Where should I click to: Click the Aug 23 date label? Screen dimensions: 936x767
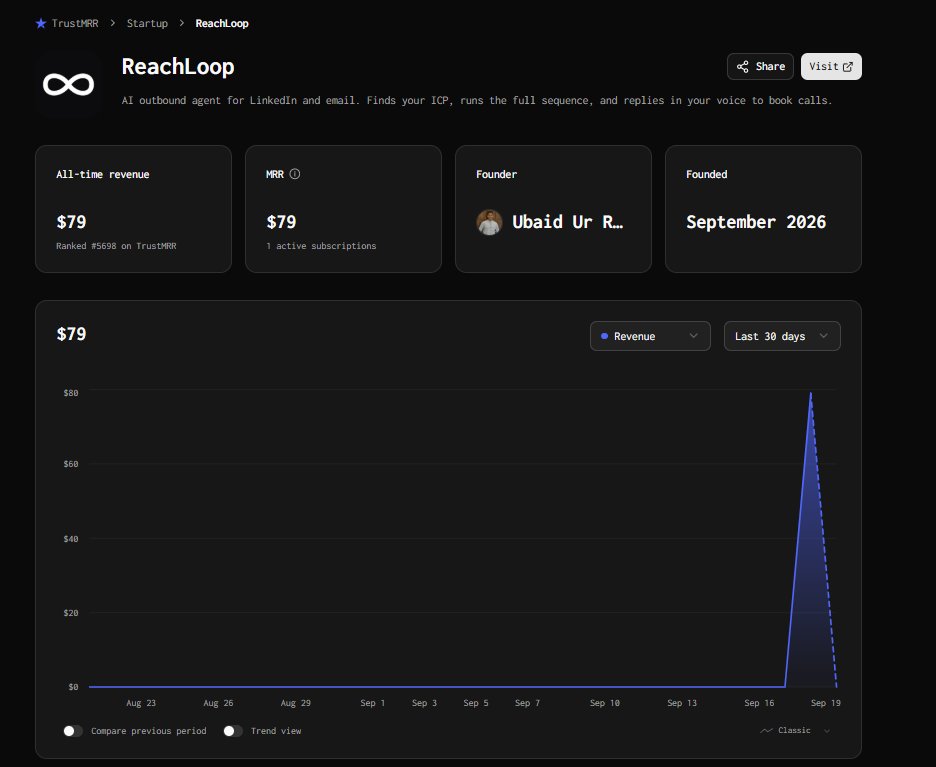pos(141,703)
